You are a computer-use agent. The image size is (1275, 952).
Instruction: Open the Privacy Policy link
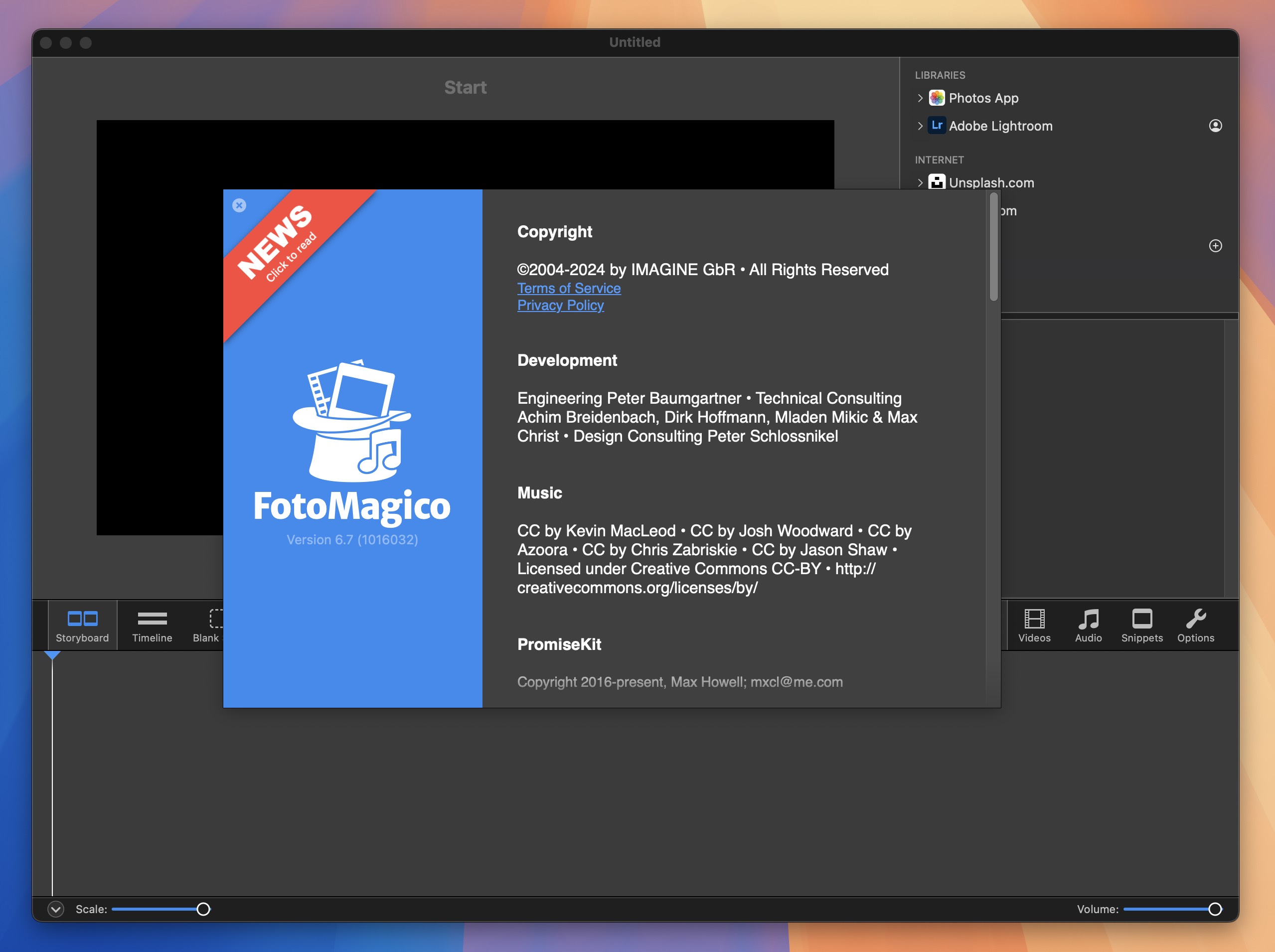[561, 306]
